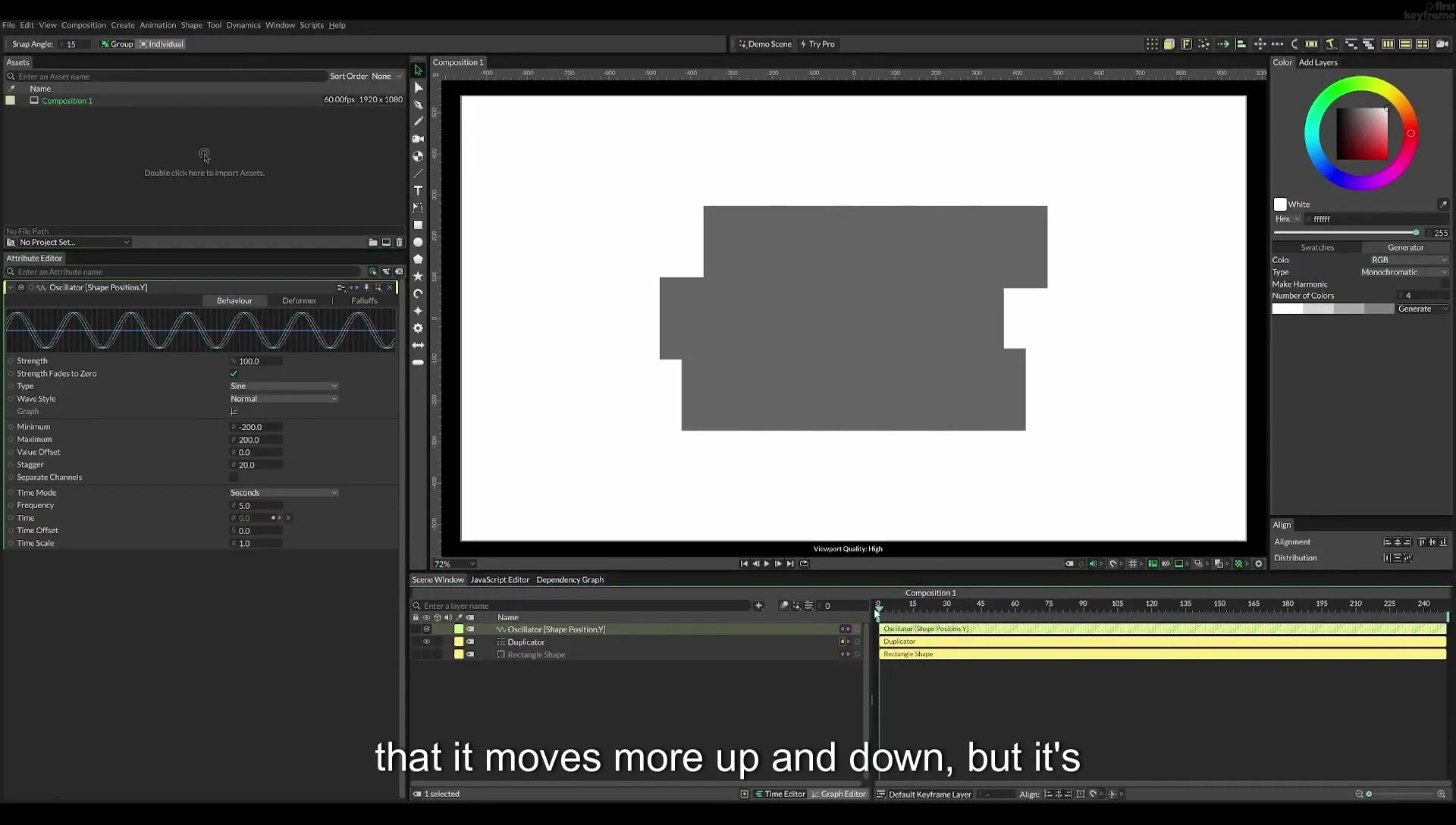Switch to the Add Layers panel
This screenshot has height=825, width=1456.
[x=1318, y=62]
